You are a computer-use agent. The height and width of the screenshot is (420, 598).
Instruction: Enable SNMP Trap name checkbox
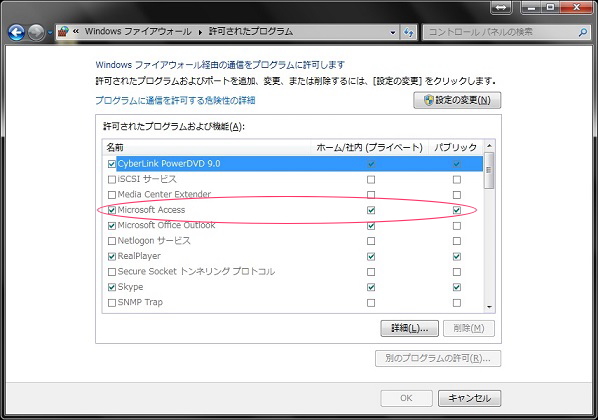(x=112, y=303)
